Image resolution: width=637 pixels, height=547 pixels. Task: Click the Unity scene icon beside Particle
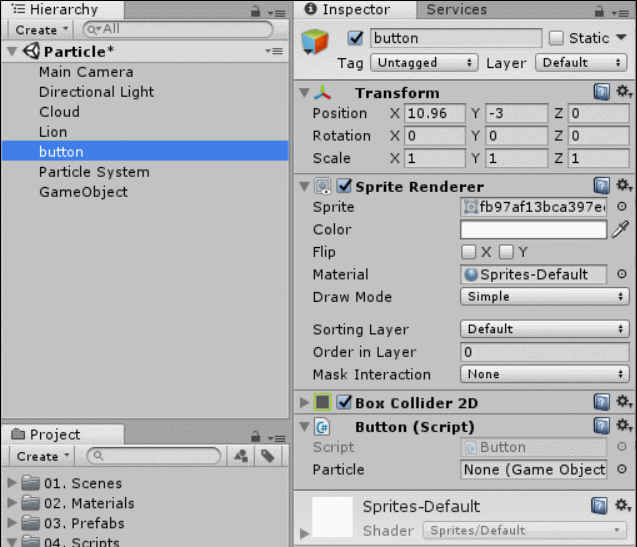31,51
